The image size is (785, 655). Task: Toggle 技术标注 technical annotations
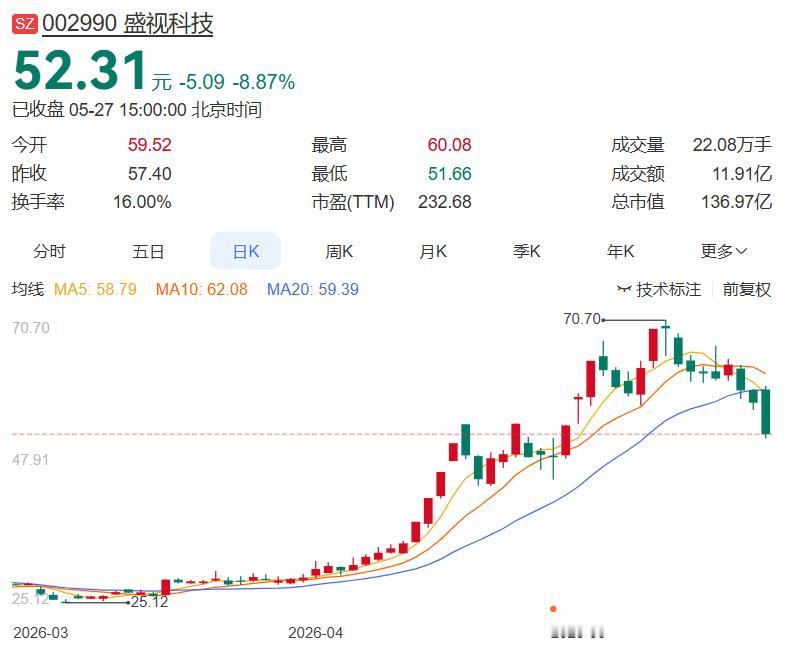[x=668, y=289]
